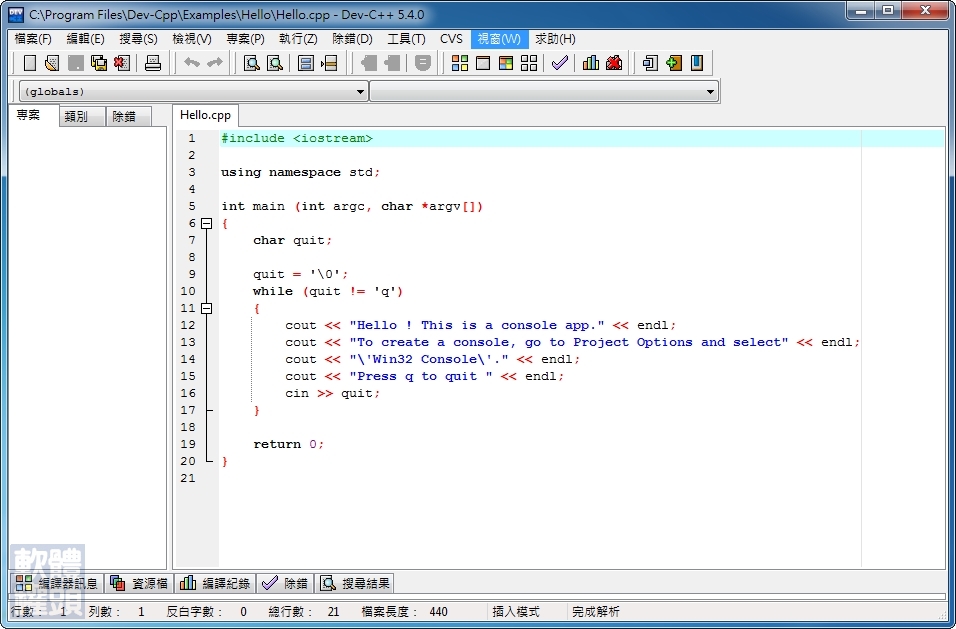Open the 工具(T) menu
This screenshot has width=956, height=629.
[x=407, y=39]
